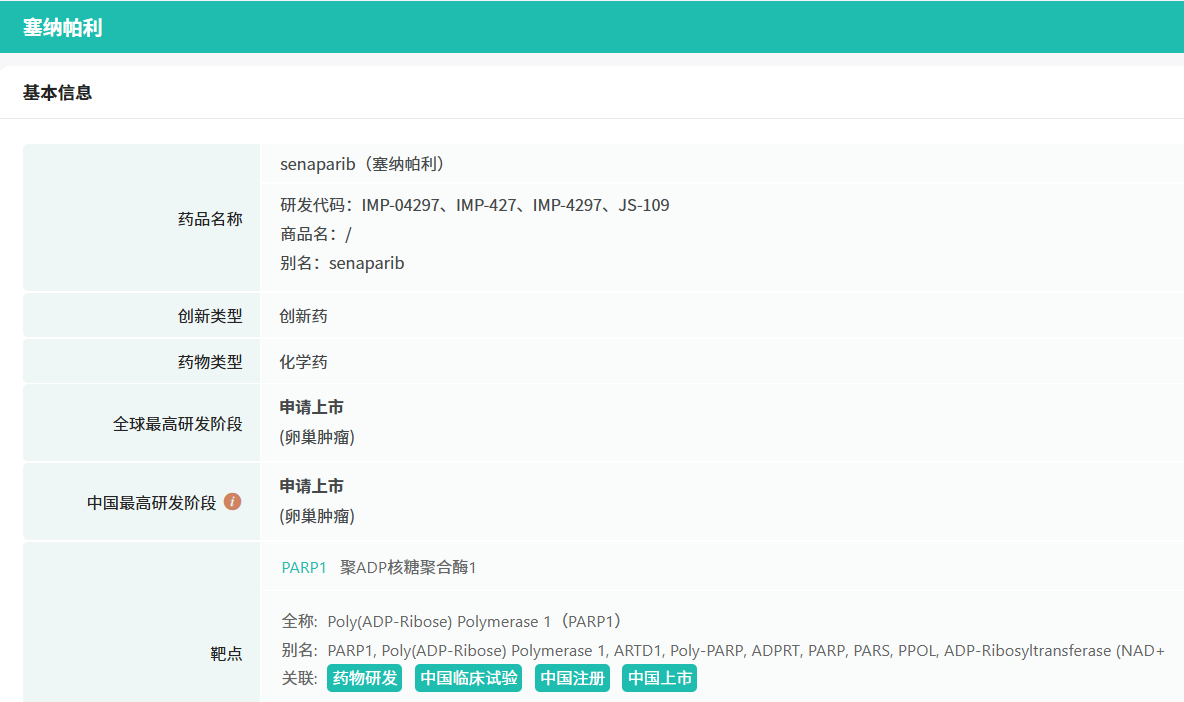Click the 基本信息 section header
Viewport: 1184px width, 702px height.
click(58, 93)
